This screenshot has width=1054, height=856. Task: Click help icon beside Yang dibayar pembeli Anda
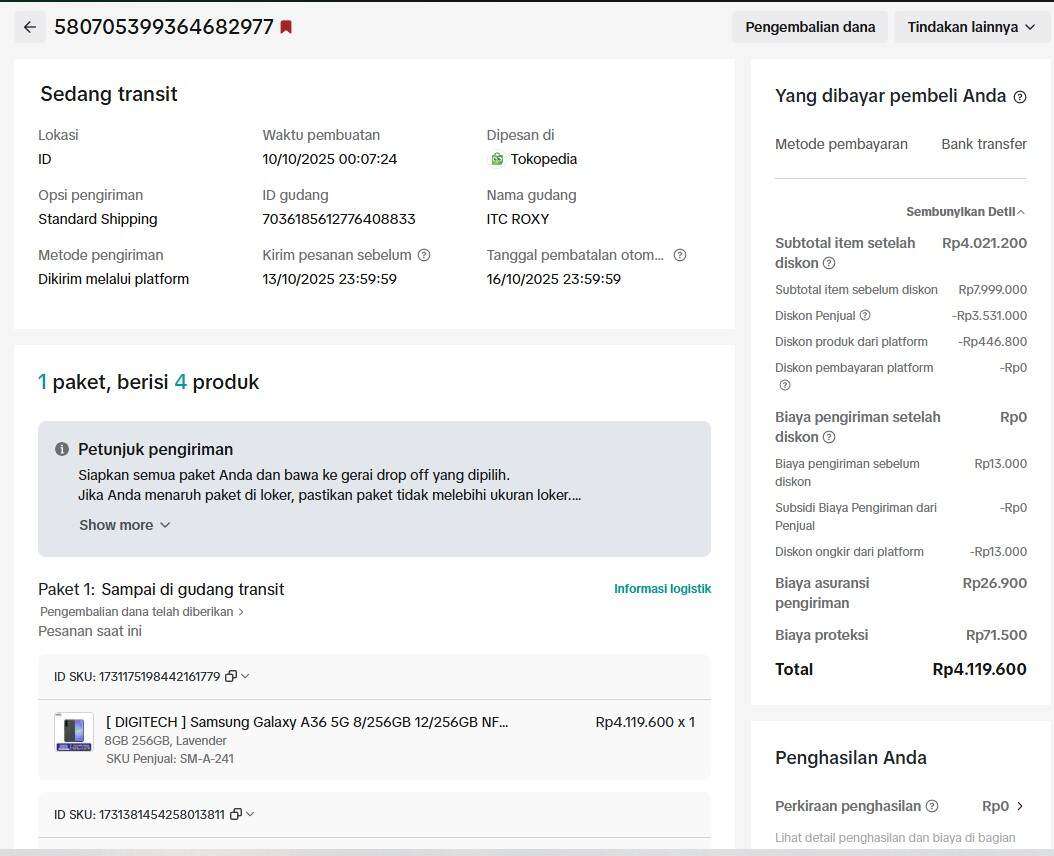click(1021, 96)
